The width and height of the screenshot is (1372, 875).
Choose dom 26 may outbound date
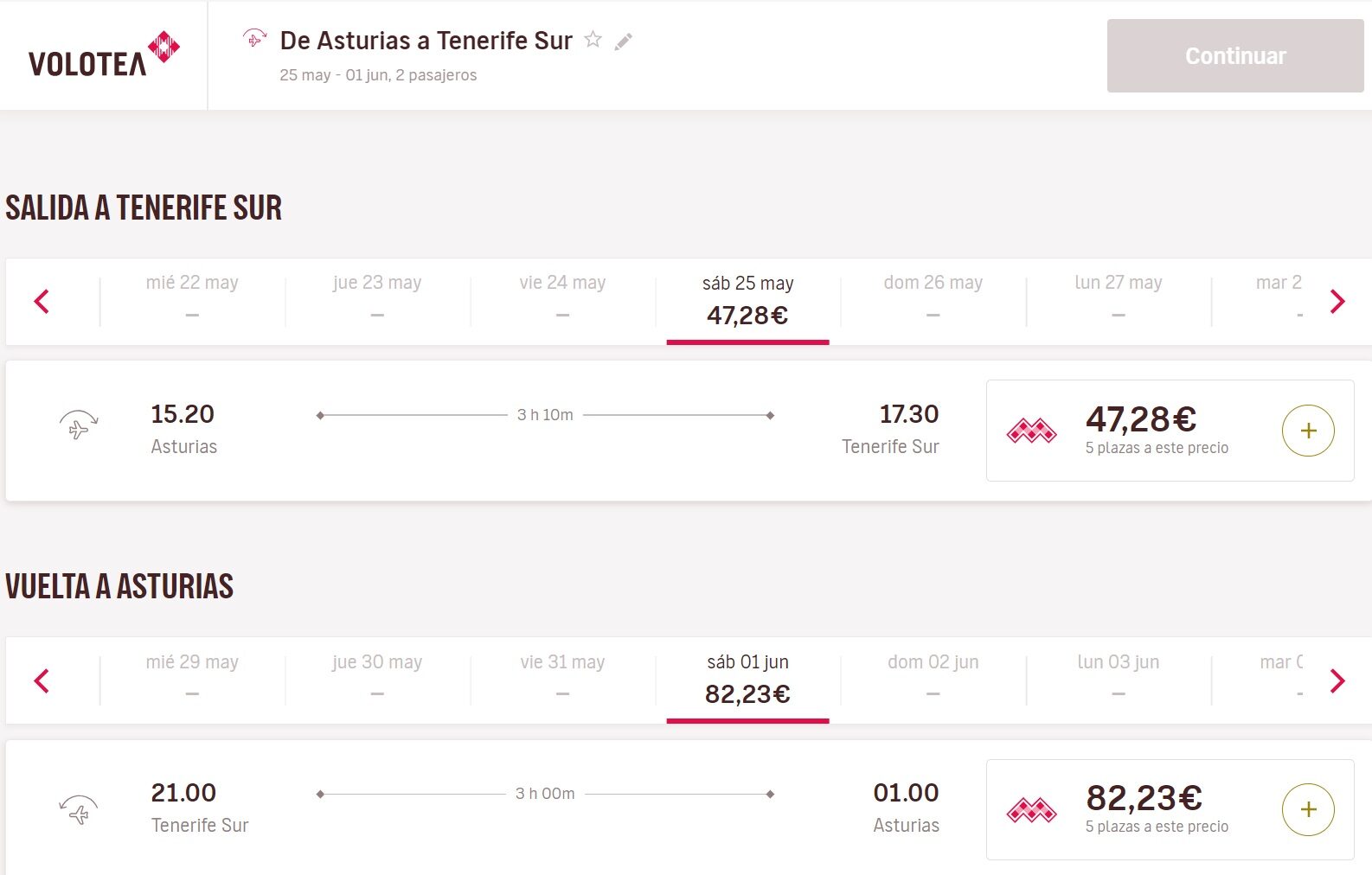(x=933, y=298)
